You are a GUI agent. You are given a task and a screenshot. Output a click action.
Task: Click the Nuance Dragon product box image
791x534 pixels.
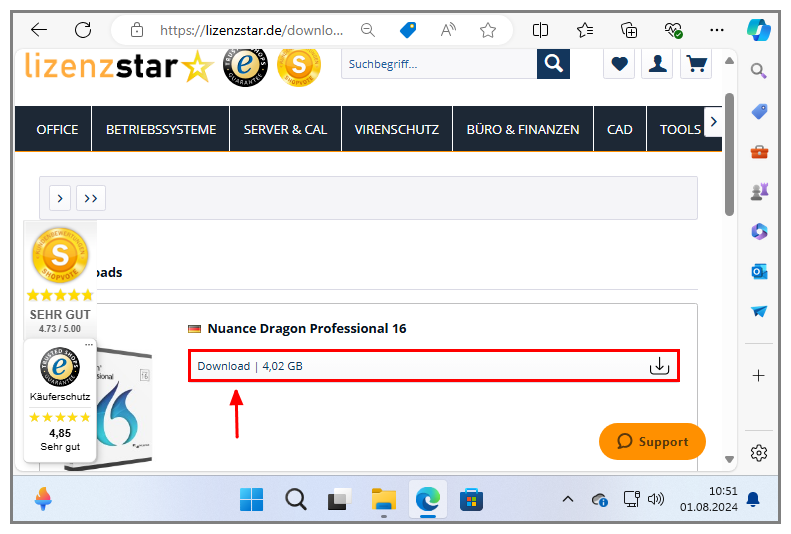pyautogui.click(x=125, y=411)
